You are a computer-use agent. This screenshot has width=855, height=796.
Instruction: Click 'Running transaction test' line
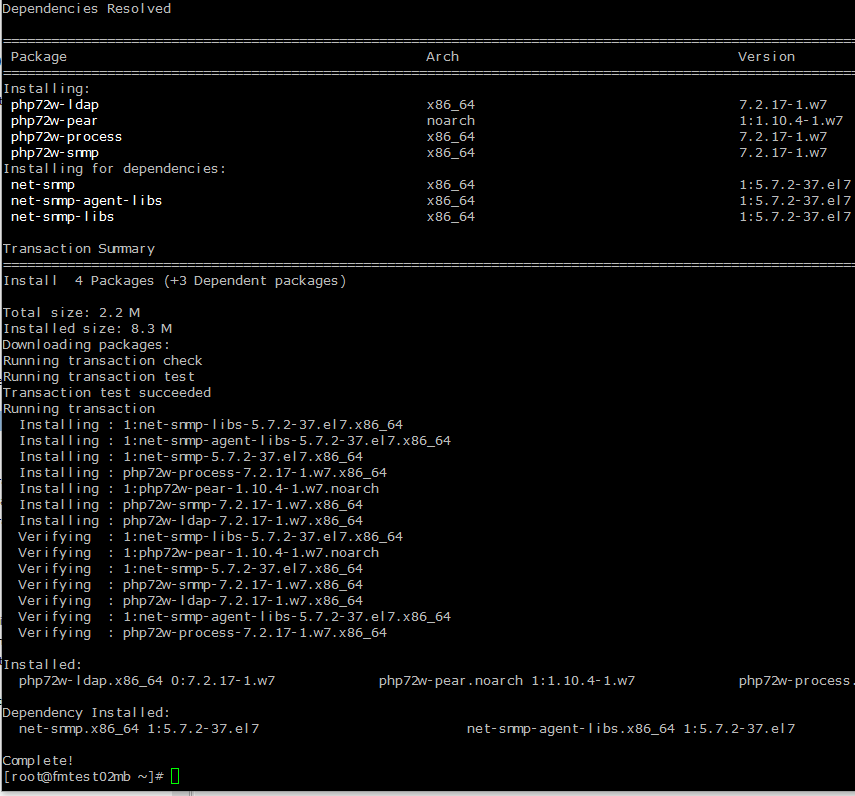click(99, 377)
